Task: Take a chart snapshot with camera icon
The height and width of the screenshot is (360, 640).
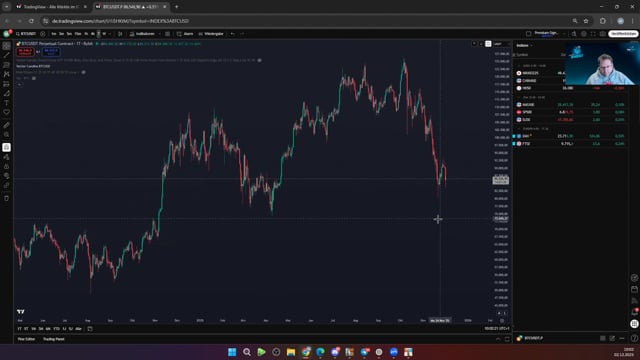Action: tap(602, 34)
